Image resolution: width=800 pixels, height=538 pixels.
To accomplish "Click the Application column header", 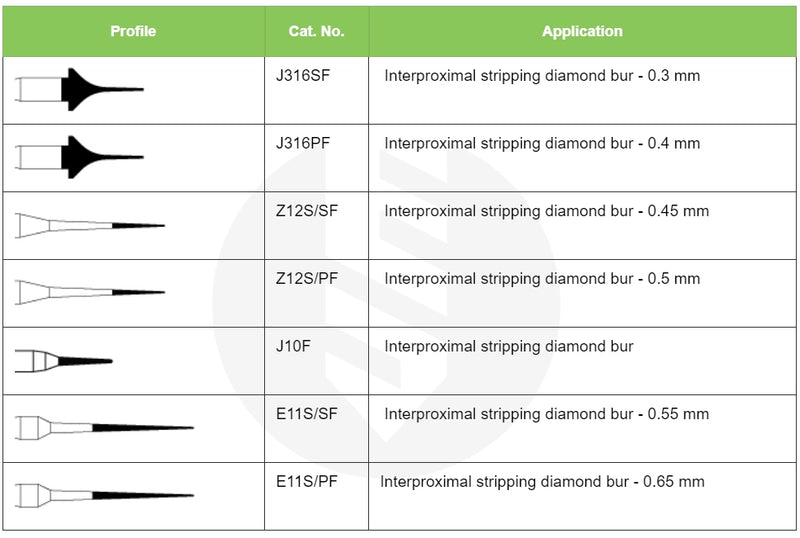I will pyautogui.click(x=582, y=31).
